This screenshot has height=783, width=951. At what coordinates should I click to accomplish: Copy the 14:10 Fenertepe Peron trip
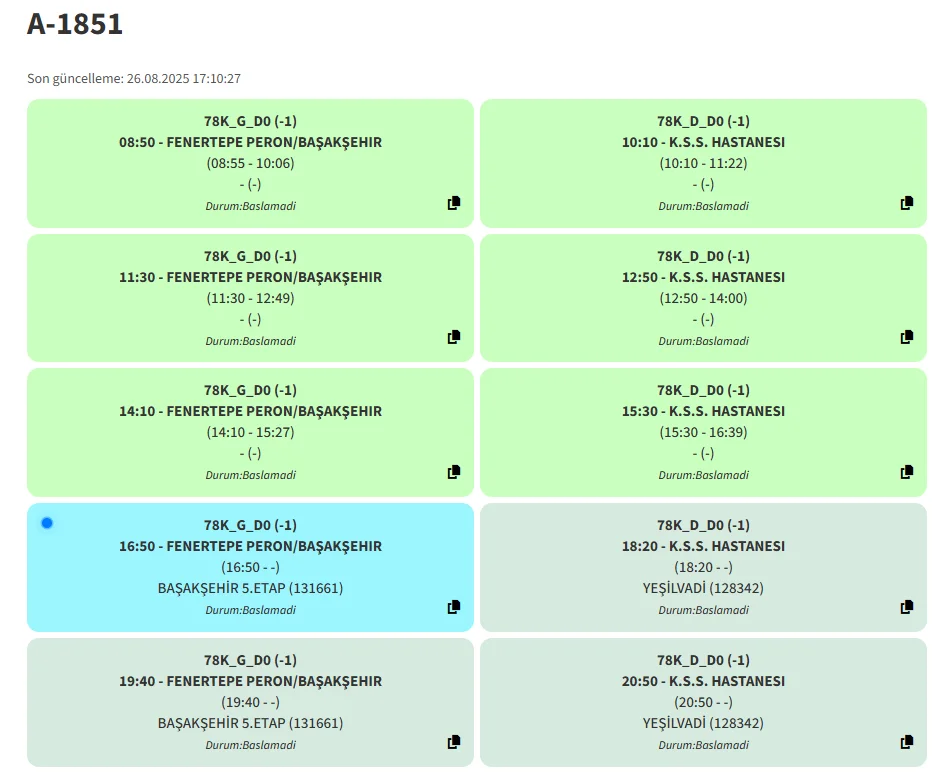[454, 472]
